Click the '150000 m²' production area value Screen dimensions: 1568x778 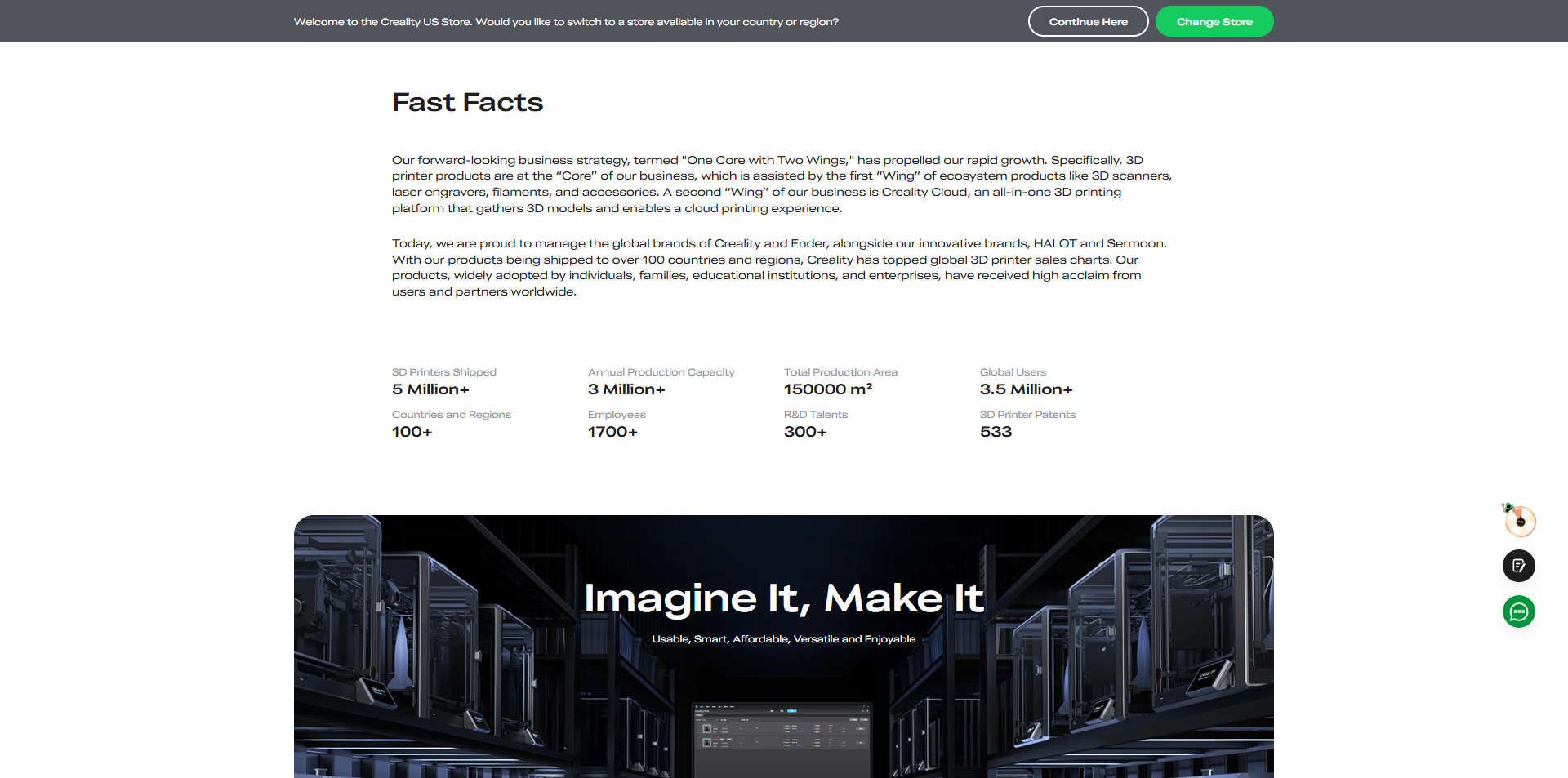828,389
